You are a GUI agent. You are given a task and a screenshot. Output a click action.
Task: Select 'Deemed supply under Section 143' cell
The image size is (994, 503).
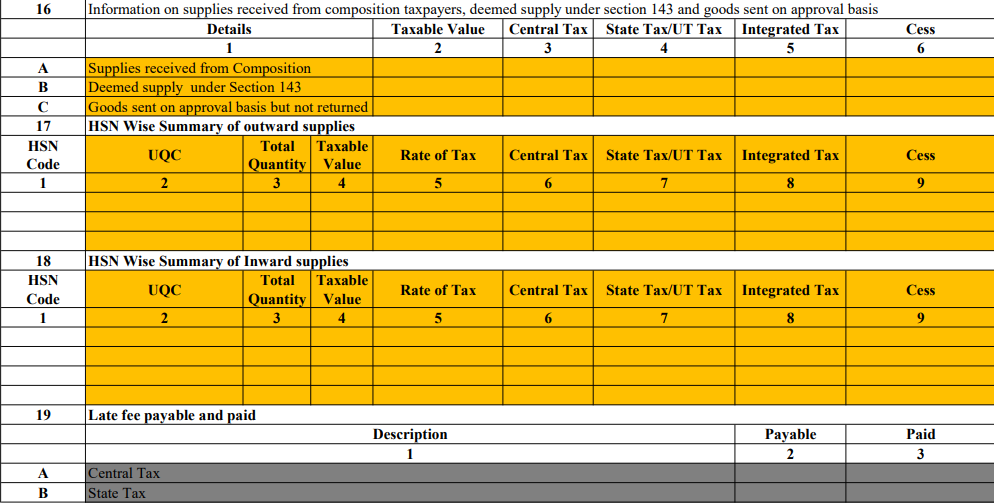(x=229, y=88)
